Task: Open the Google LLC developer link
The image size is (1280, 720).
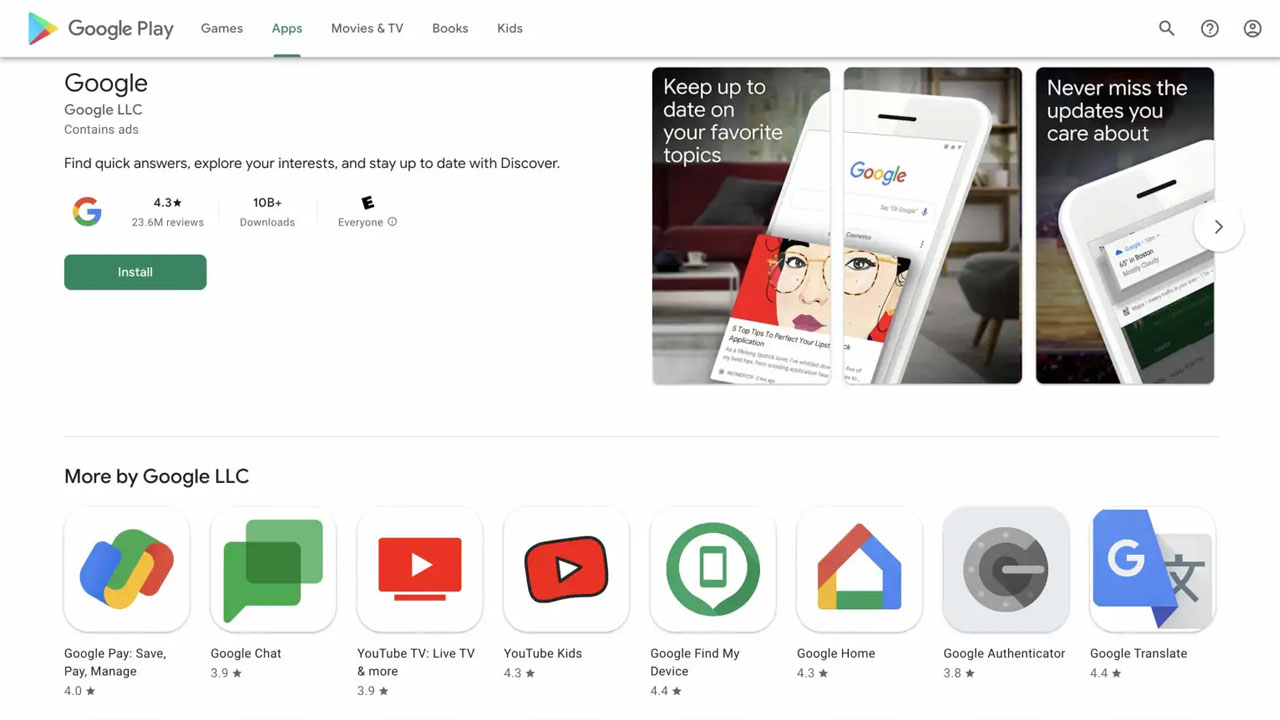Action: coord(103,110)
